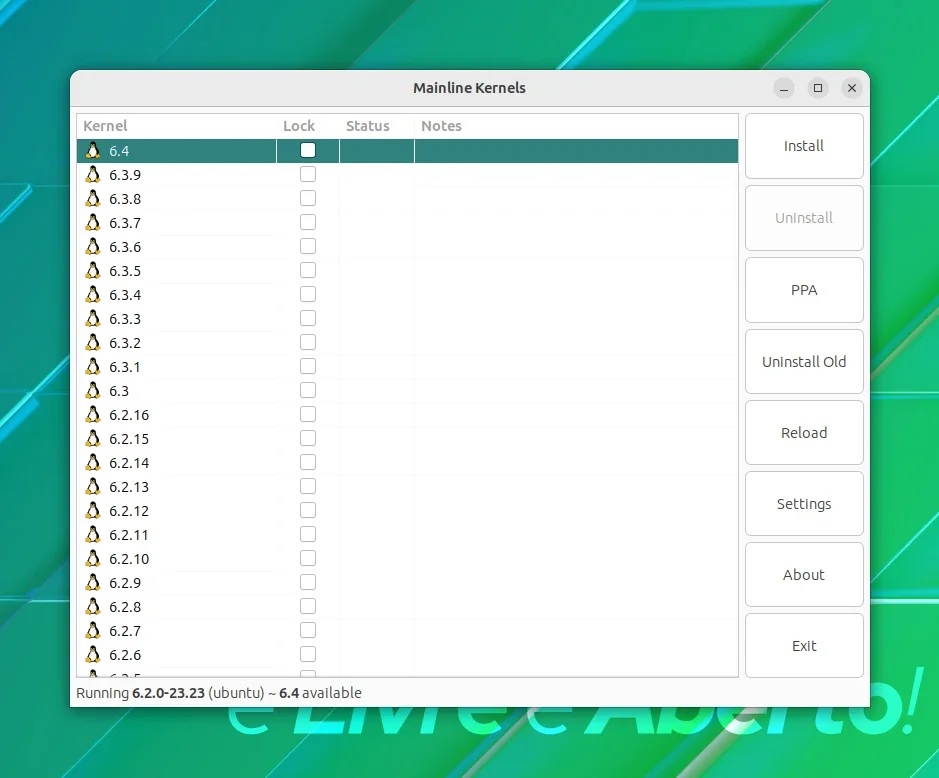The height and width of the screenshot is (778, 939).
Task: Open the PPA button
Action: tap(804, 290)
